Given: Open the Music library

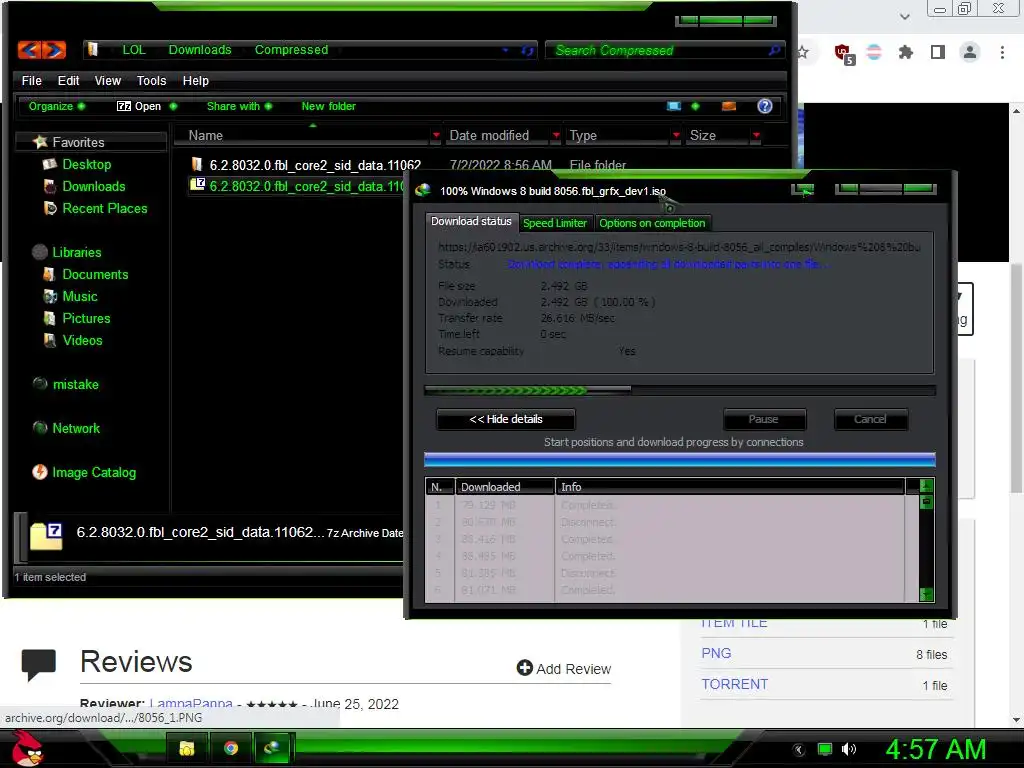Looking at the screenshot, I should tap(80, 296).
